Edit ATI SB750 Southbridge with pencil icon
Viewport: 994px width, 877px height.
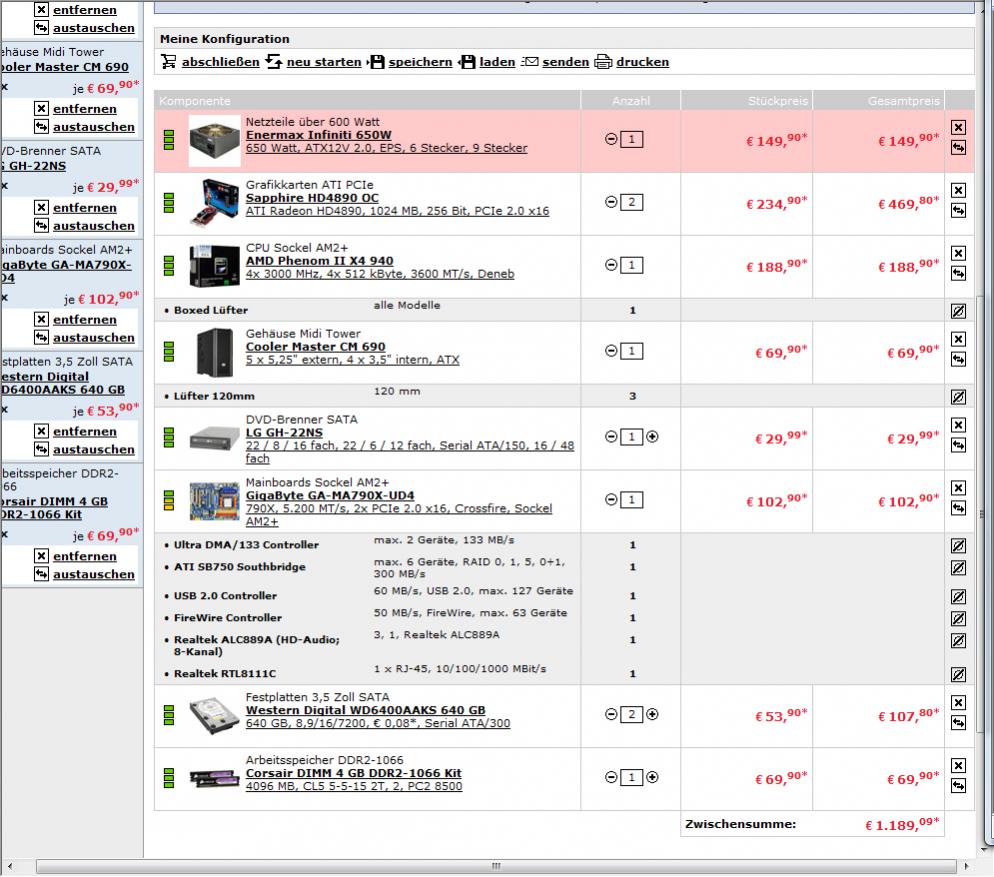958,568
